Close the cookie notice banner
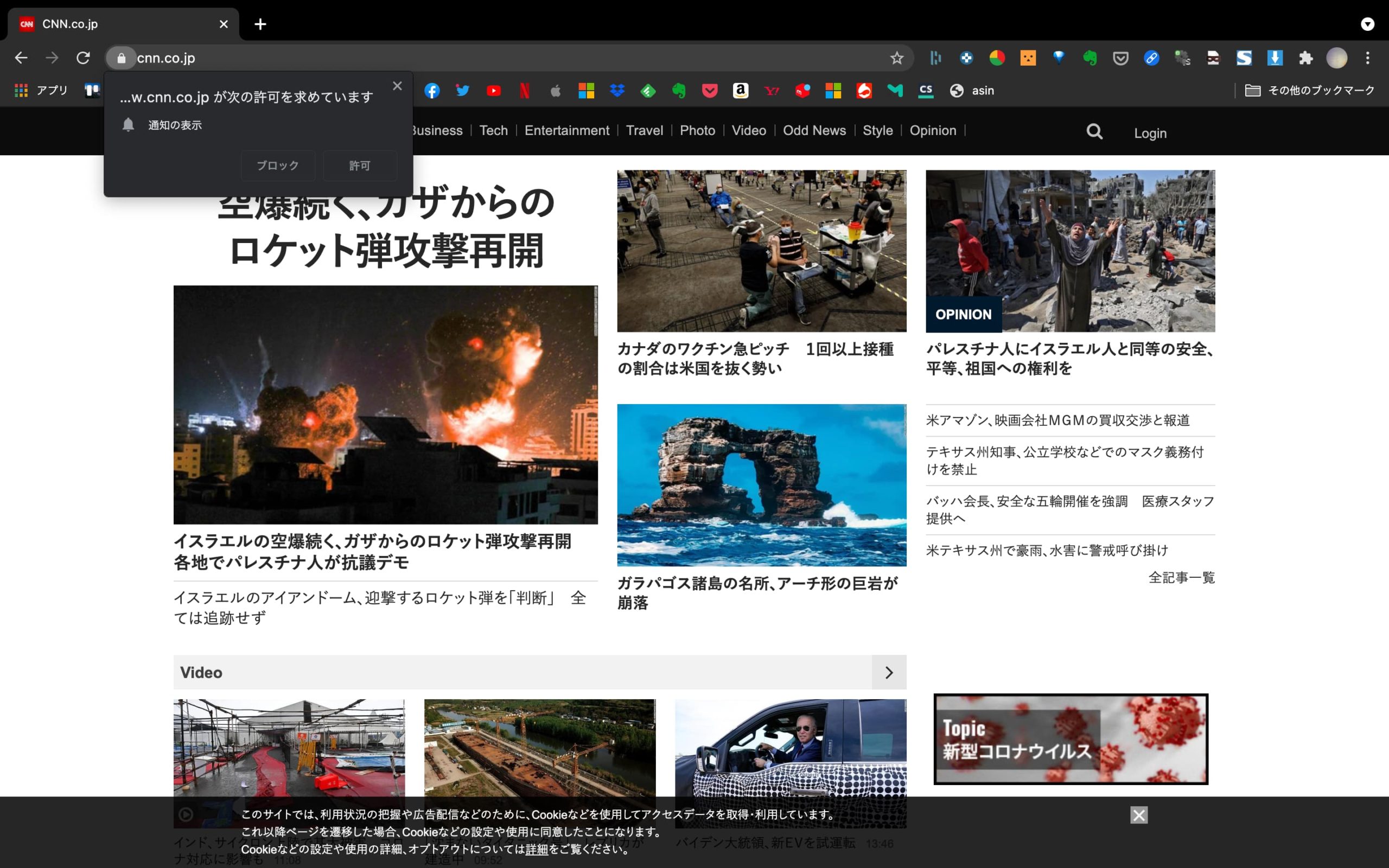 tap(1139, 815)
